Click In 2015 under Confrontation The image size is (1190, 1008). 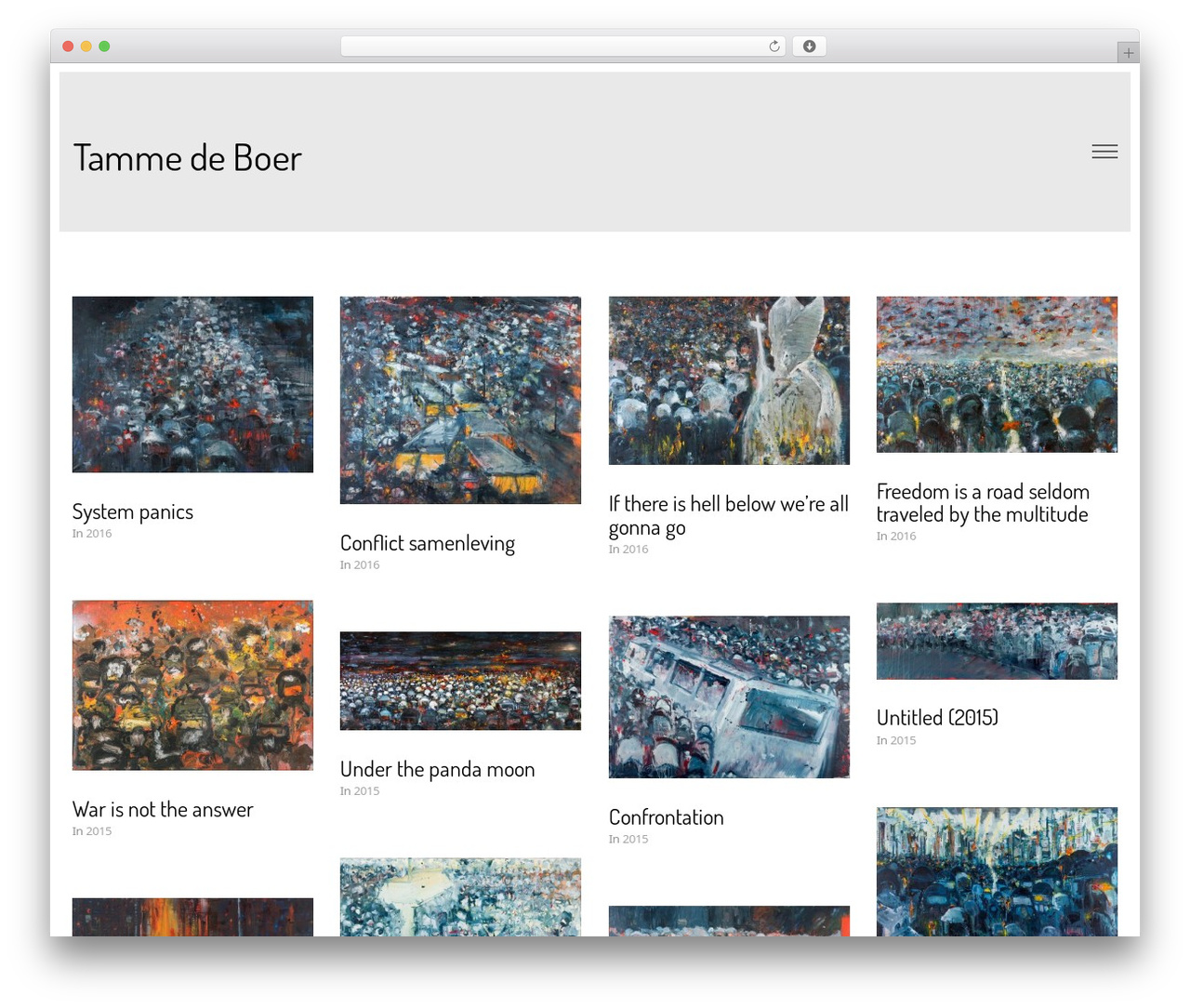point(628,839)
